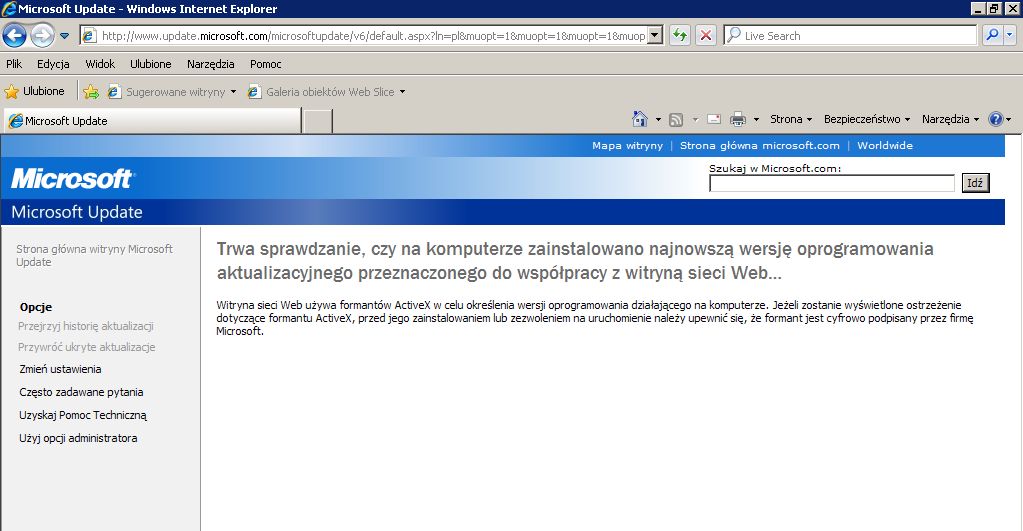This screenshot has width=1023, height=531.
Task: Open the Ulubione menu in menu bar
Action: [x=151, y=64]
